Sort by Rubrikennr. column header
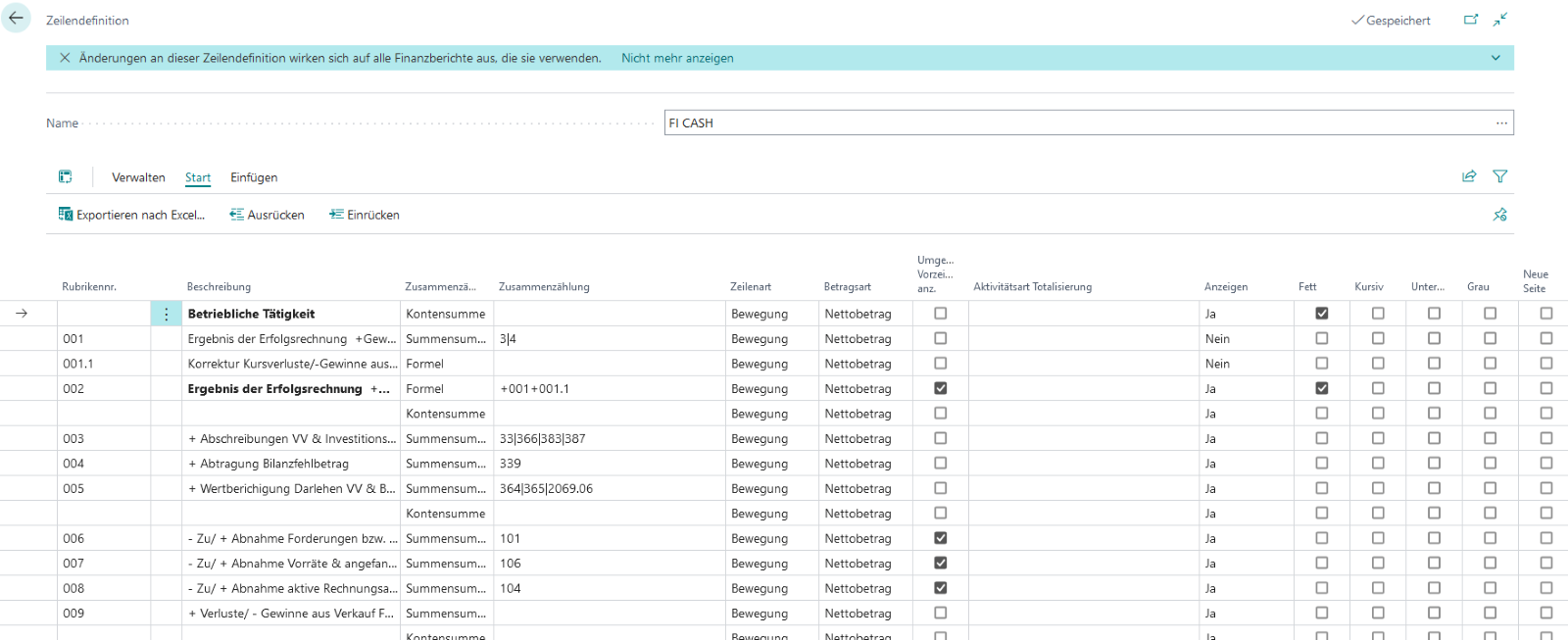 (x=89, y=287)
